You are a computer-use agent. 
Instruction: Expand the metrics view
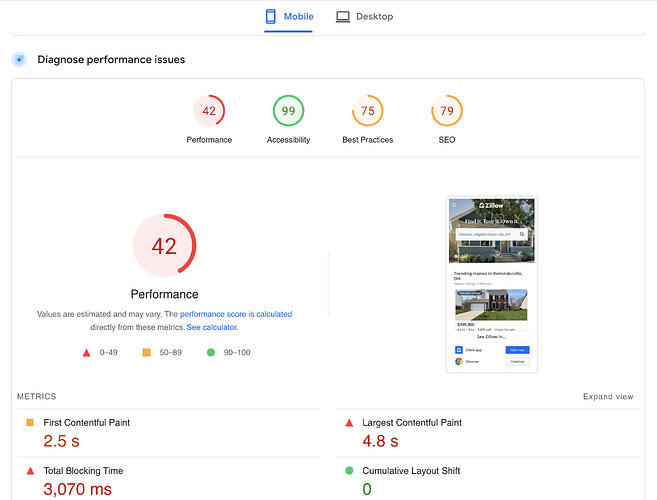click(x=608, y=396)
